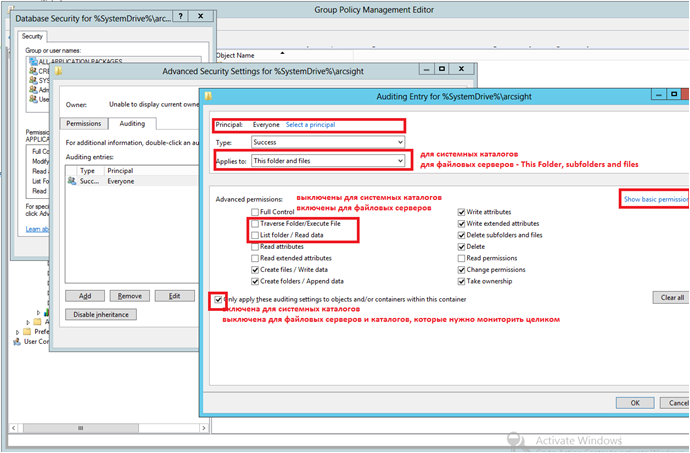Screen dimensions: 690x453
Task: Click Add button in Advanced Security Settings
Action: [85, 296]
